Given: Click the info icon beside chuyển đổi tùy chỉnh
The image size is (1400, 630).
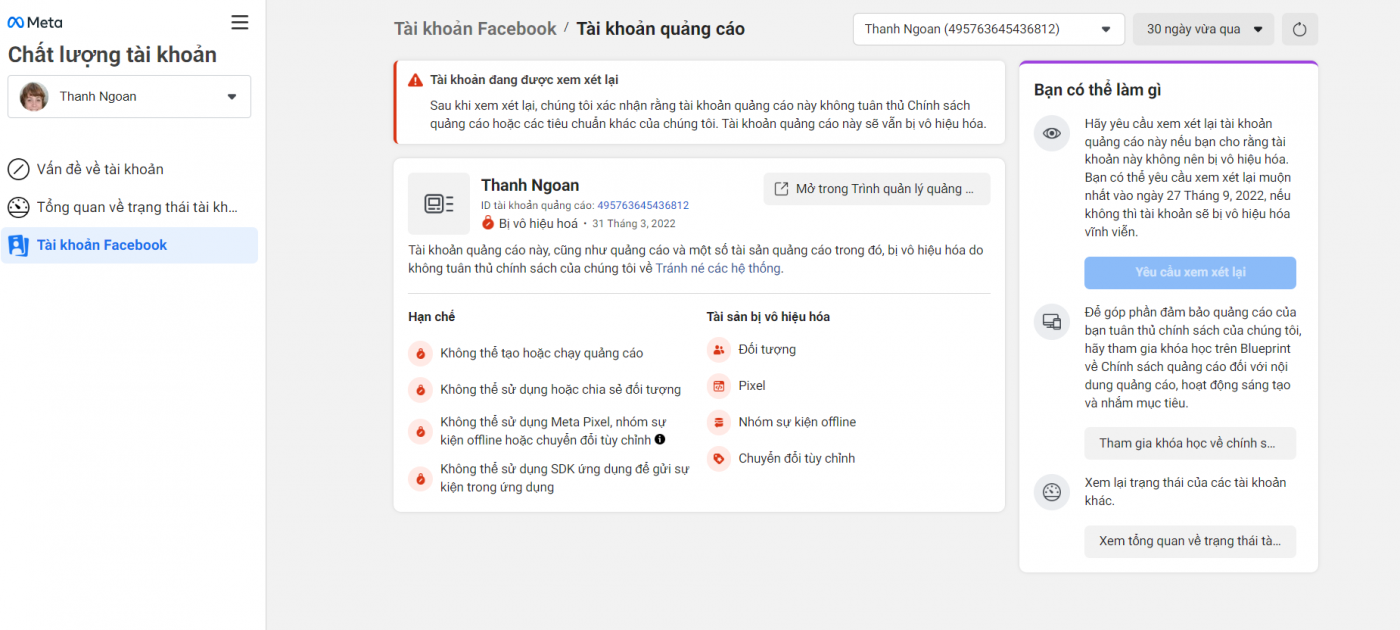Looking at the screenshot, I should (660, 440).
